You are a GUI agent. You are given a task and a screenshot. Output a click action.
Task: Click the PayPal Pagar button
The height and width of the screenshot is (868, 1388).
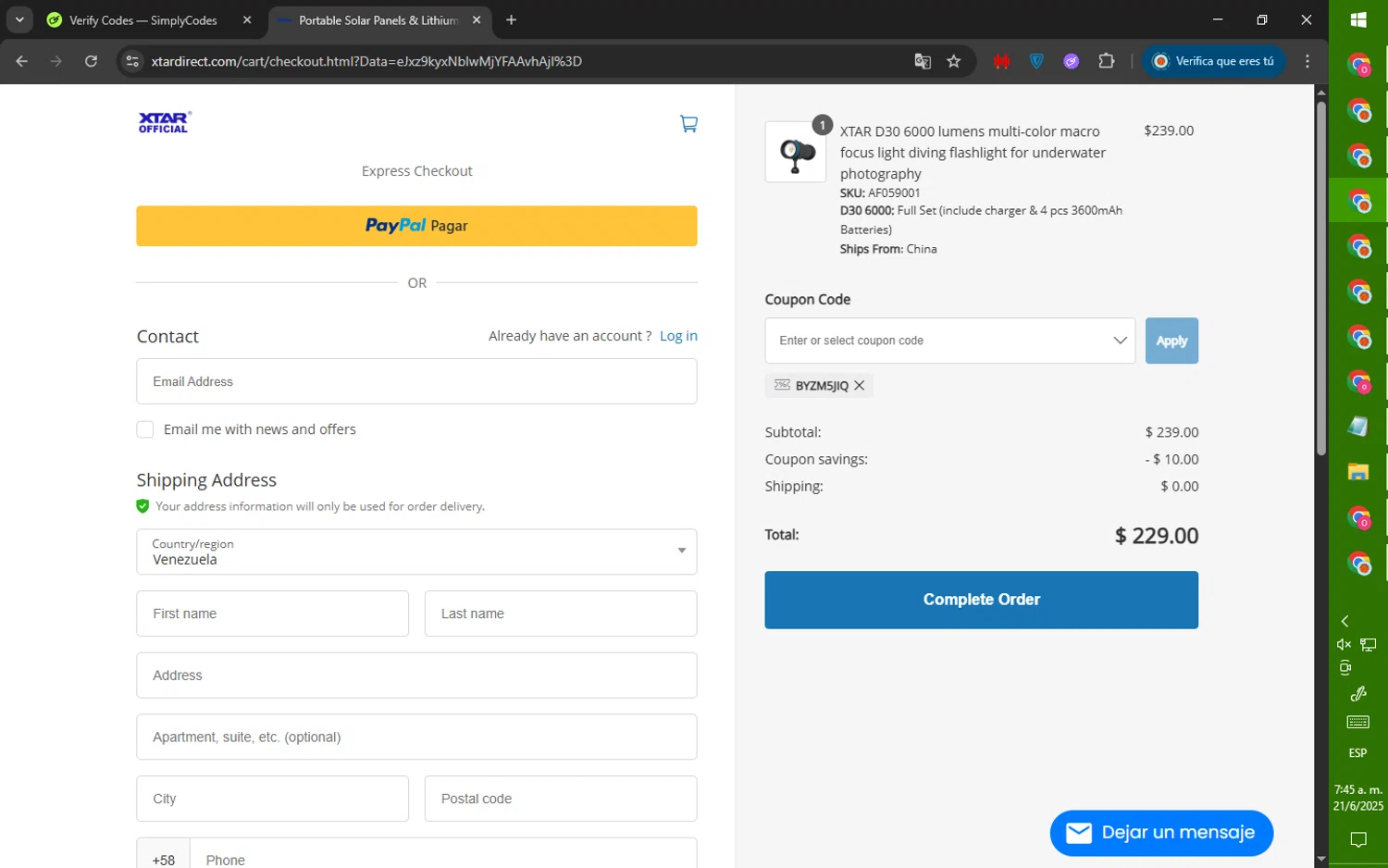click(416, 226)
